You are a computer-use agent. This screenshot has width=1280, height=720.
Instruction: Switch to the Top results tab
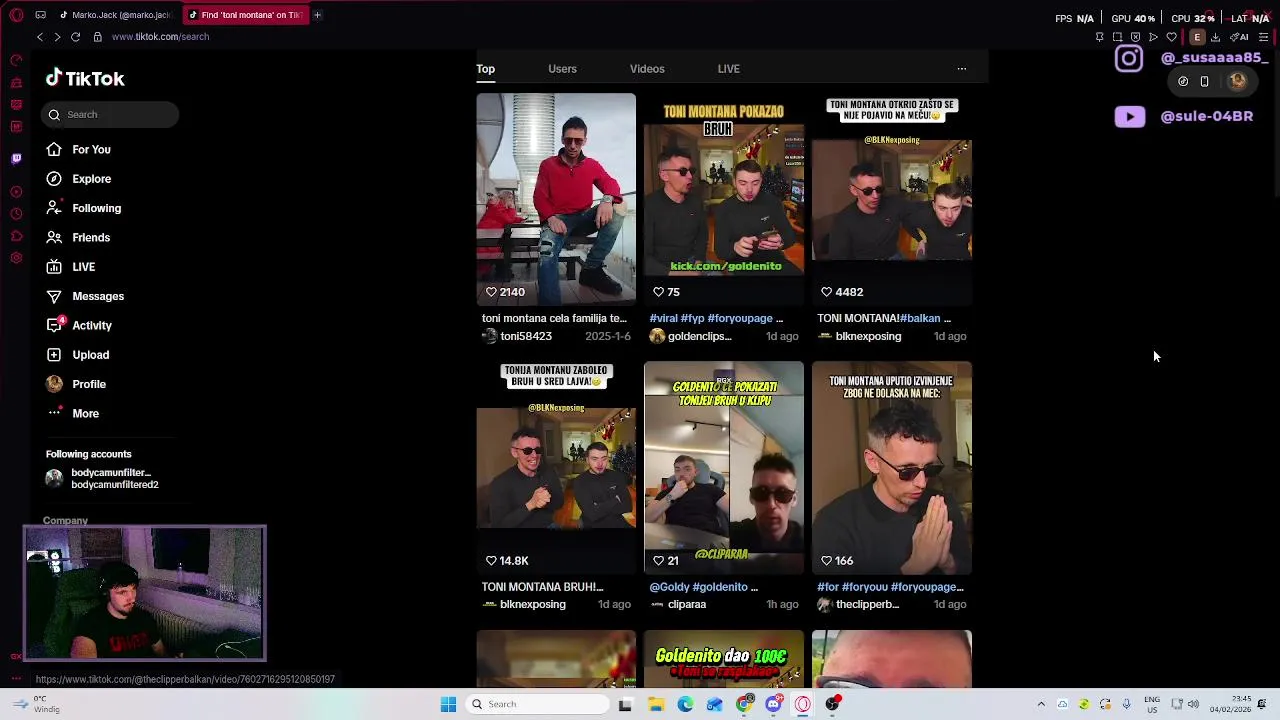tap(485, 69)
